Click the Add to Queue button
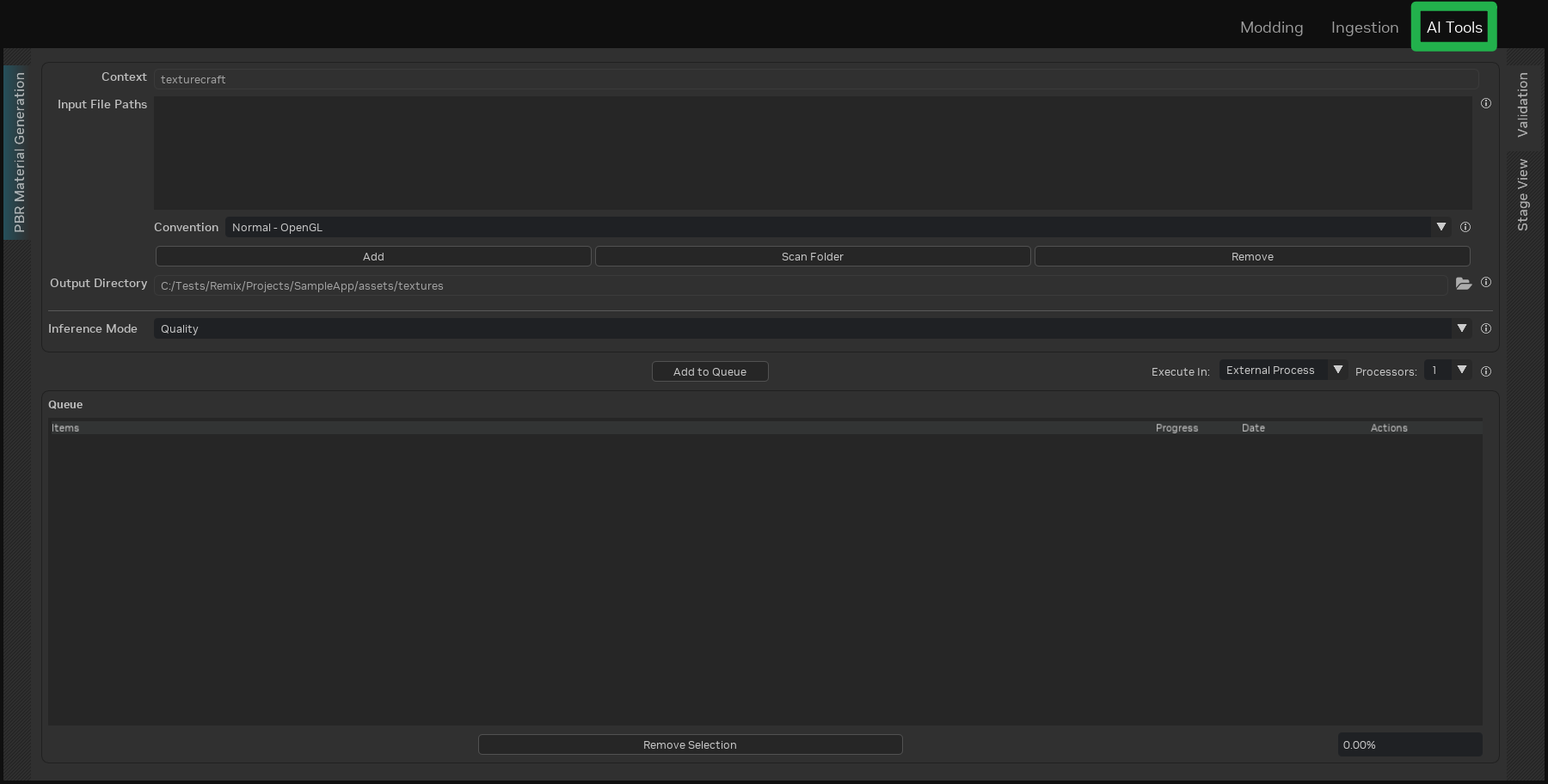 click(709, 371)
